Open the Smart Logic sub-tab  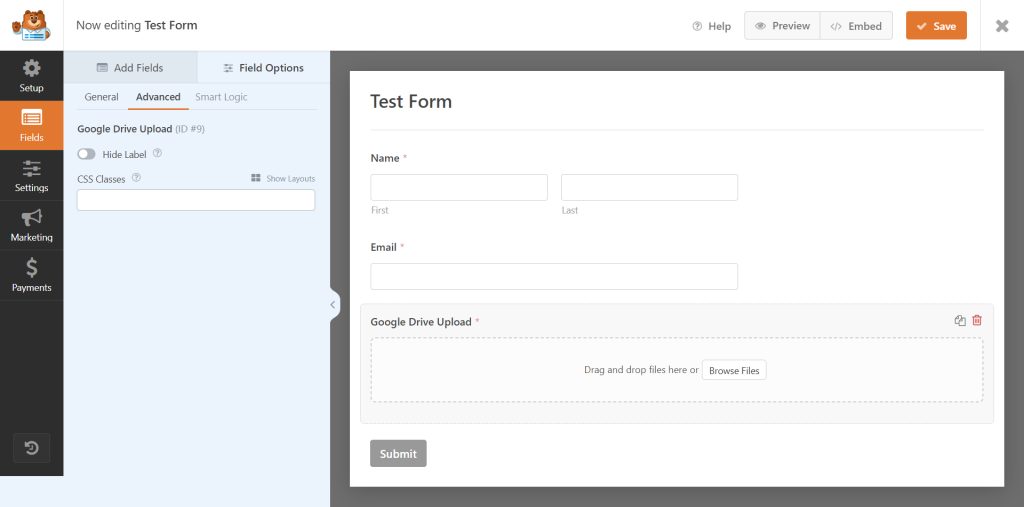[221, 97]
